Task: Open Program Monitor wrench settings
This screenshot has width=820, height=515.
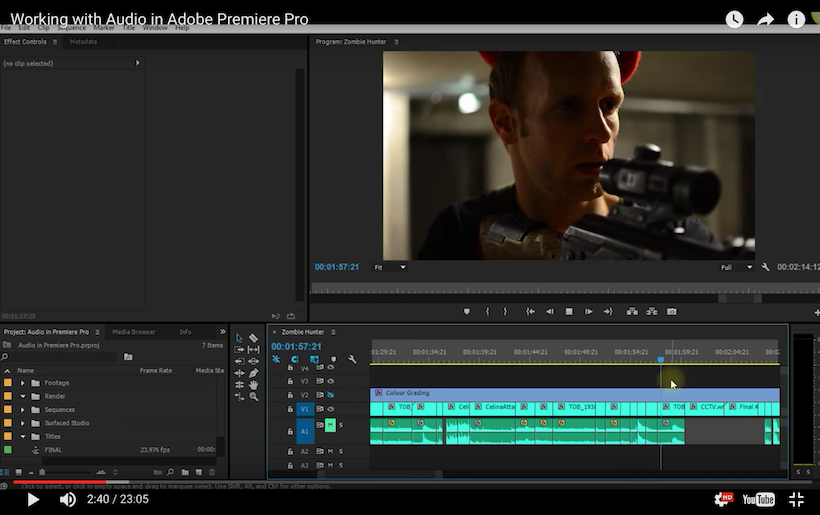Action: pyautogui.click(x=766, y=267)
